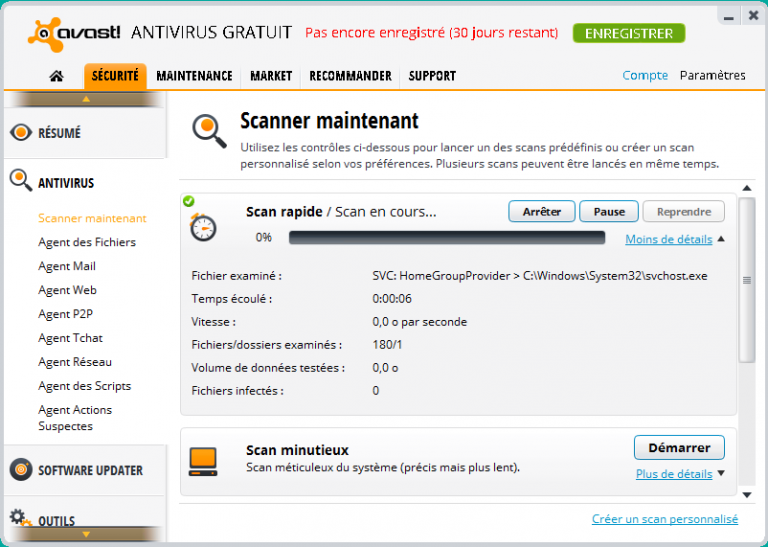Click the Résumé eye icon

(21, 133)
